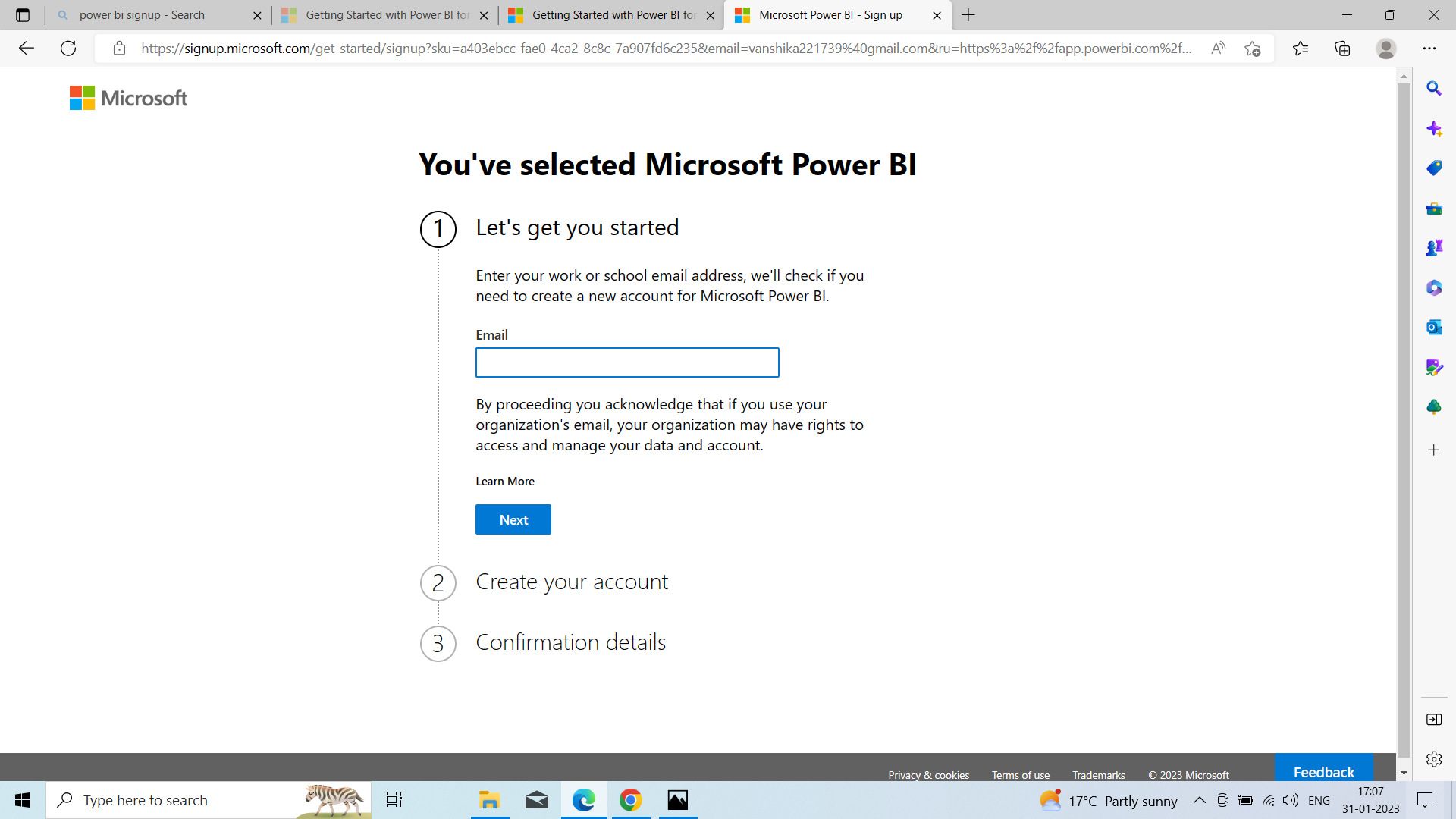This screenshot has height=819, width=1456.
Task: Open Privacy & cookies link
Action: 928,775
